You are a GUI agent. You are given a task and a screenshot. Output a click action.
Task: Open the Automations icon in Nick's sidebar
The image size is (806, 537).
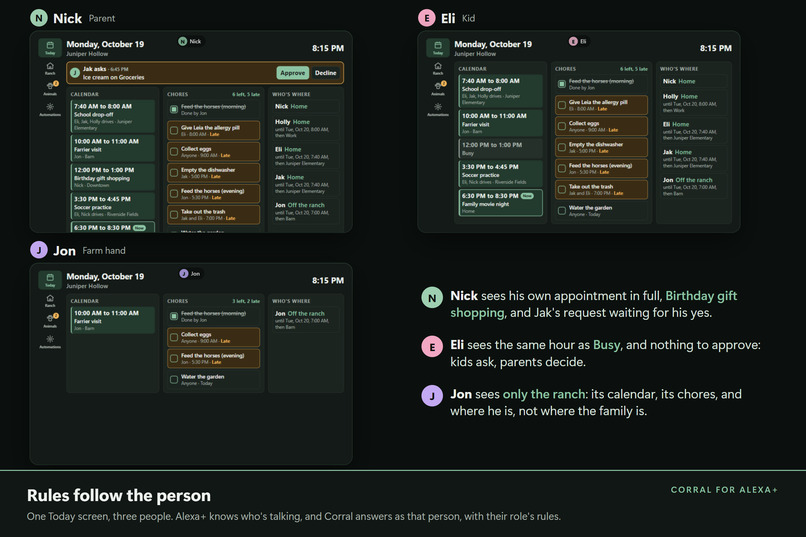[x=50, y=109]
